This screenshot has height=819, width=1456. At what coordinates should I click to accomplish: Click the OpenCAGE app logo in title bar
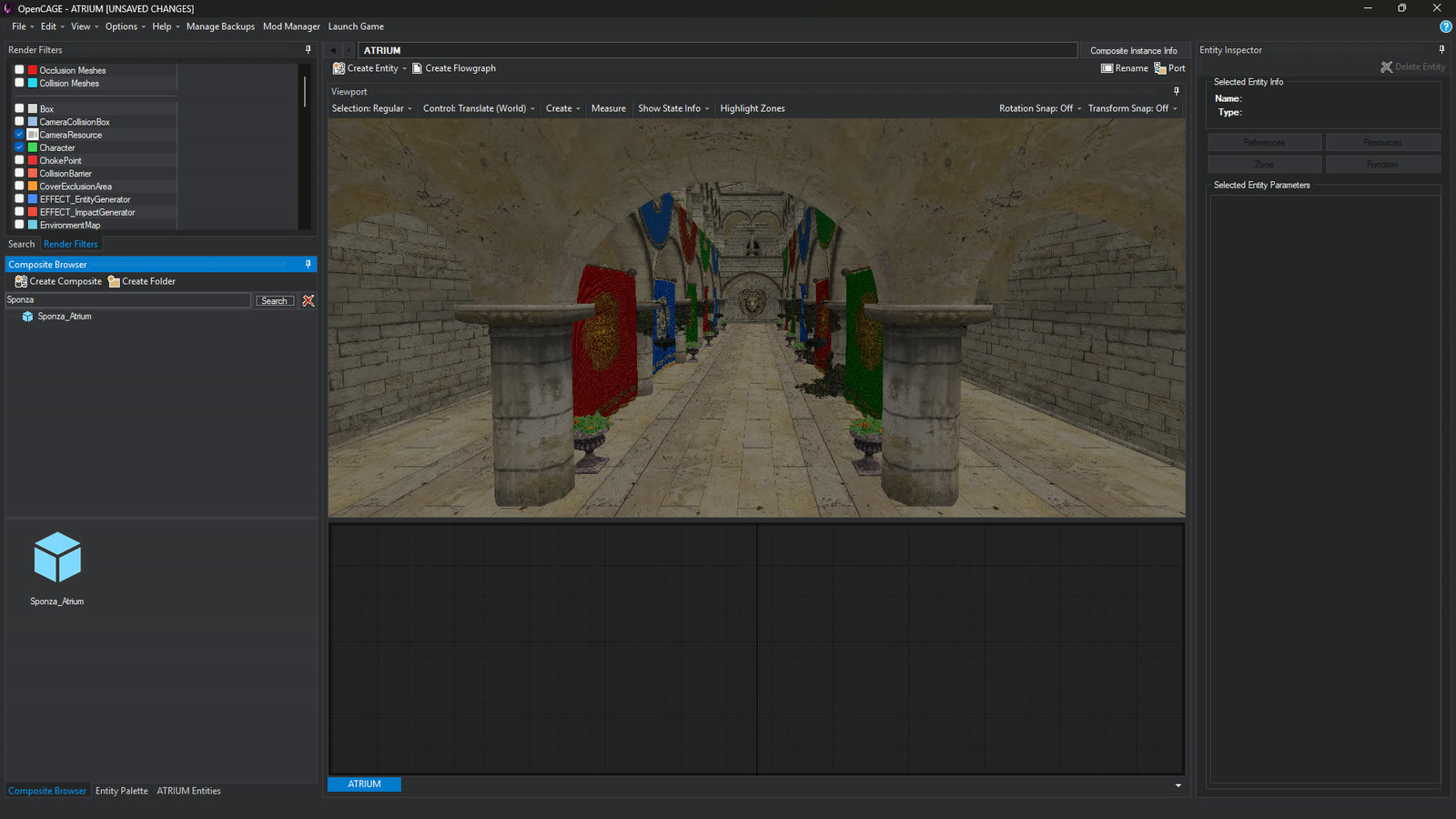pyautogui.click(x=8, y=8)
